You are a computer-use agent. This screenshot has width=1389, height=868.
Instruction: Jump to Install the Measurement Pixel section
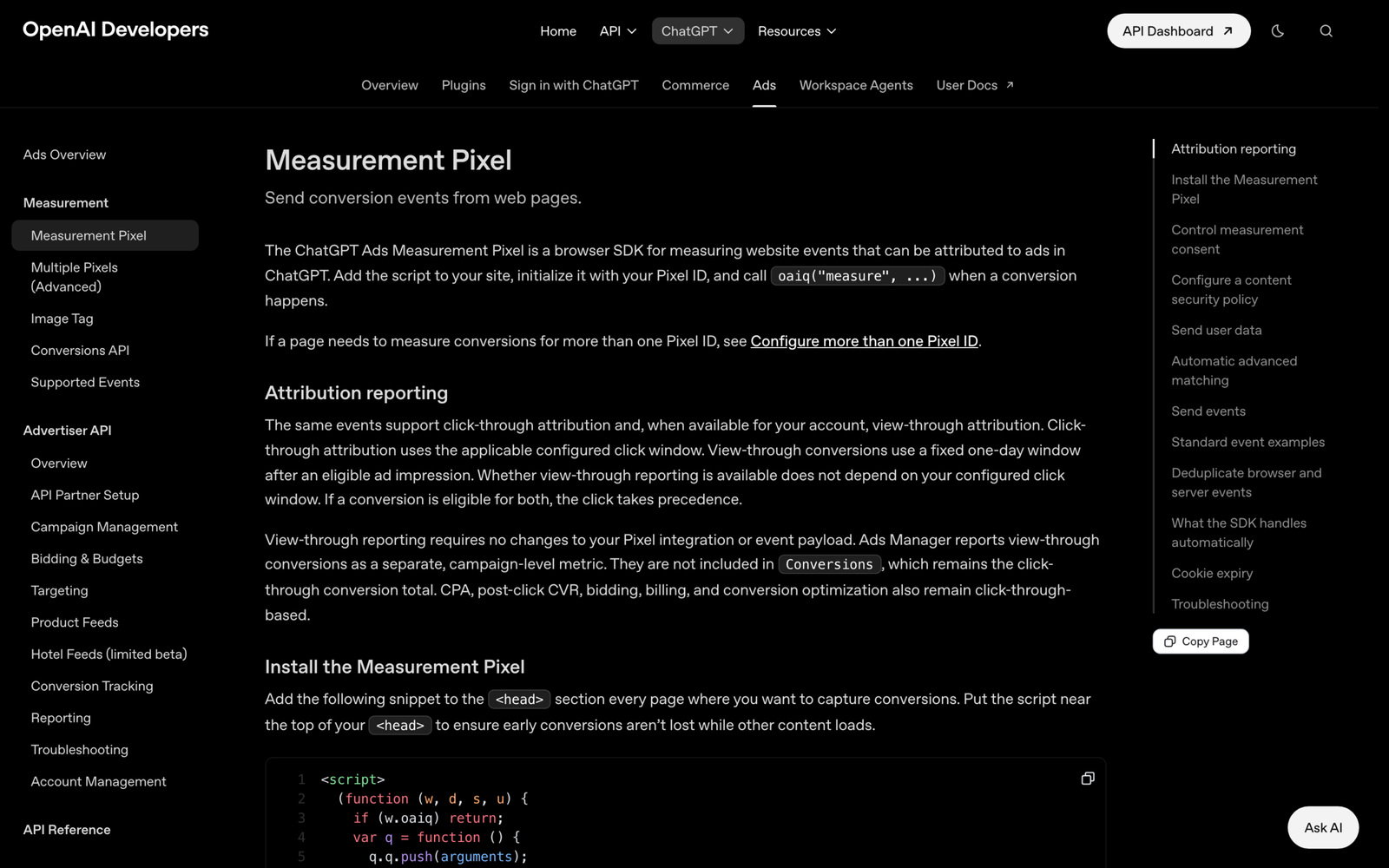coord(1244,189)
